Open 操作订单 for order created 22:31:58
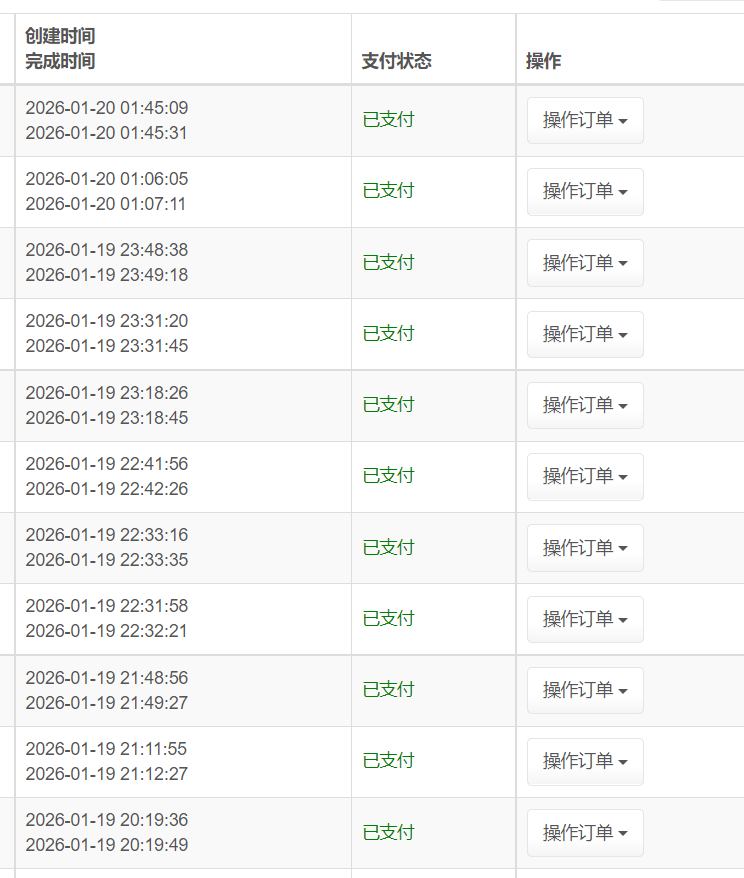The height and width of the screenshot is (878, 744). [585, 619]
